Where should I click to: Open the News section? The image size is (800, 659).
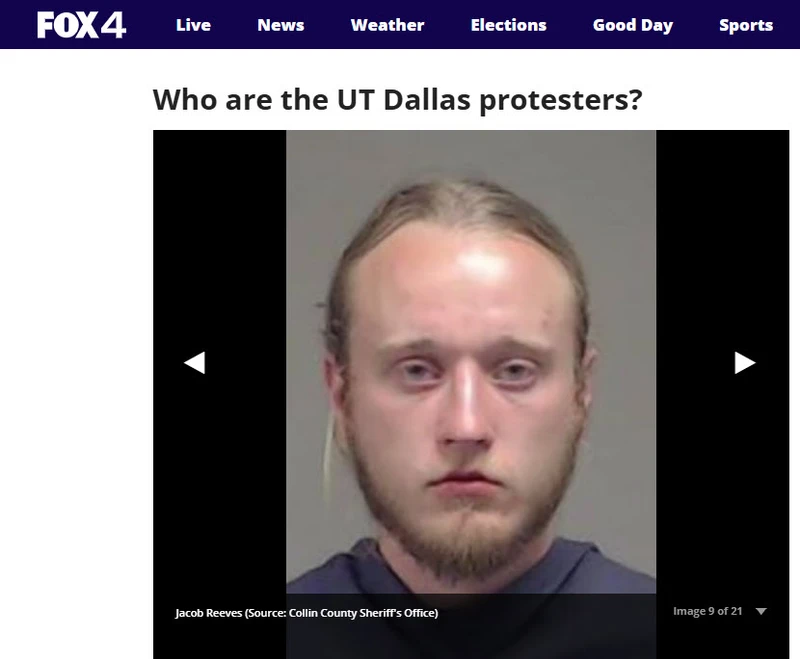[281, 25]
